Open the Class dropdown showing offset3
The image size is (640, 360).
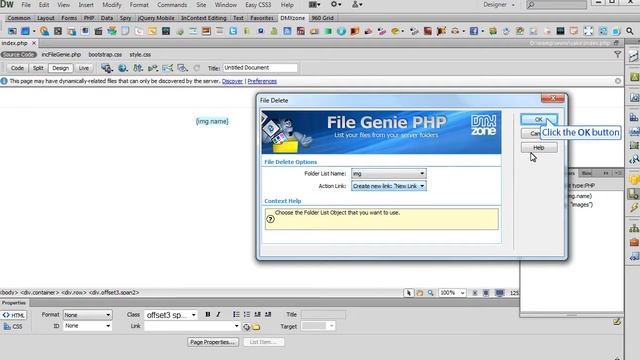(171, 315)
